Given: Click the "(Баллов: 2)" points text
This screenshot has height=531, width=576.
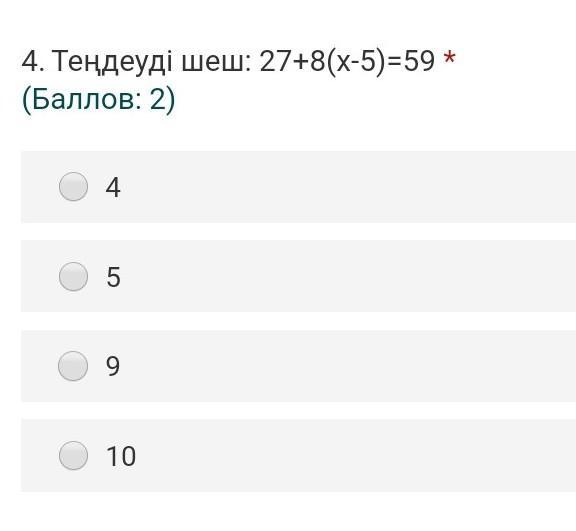Looking at the screenshot, I should point(99,100).
